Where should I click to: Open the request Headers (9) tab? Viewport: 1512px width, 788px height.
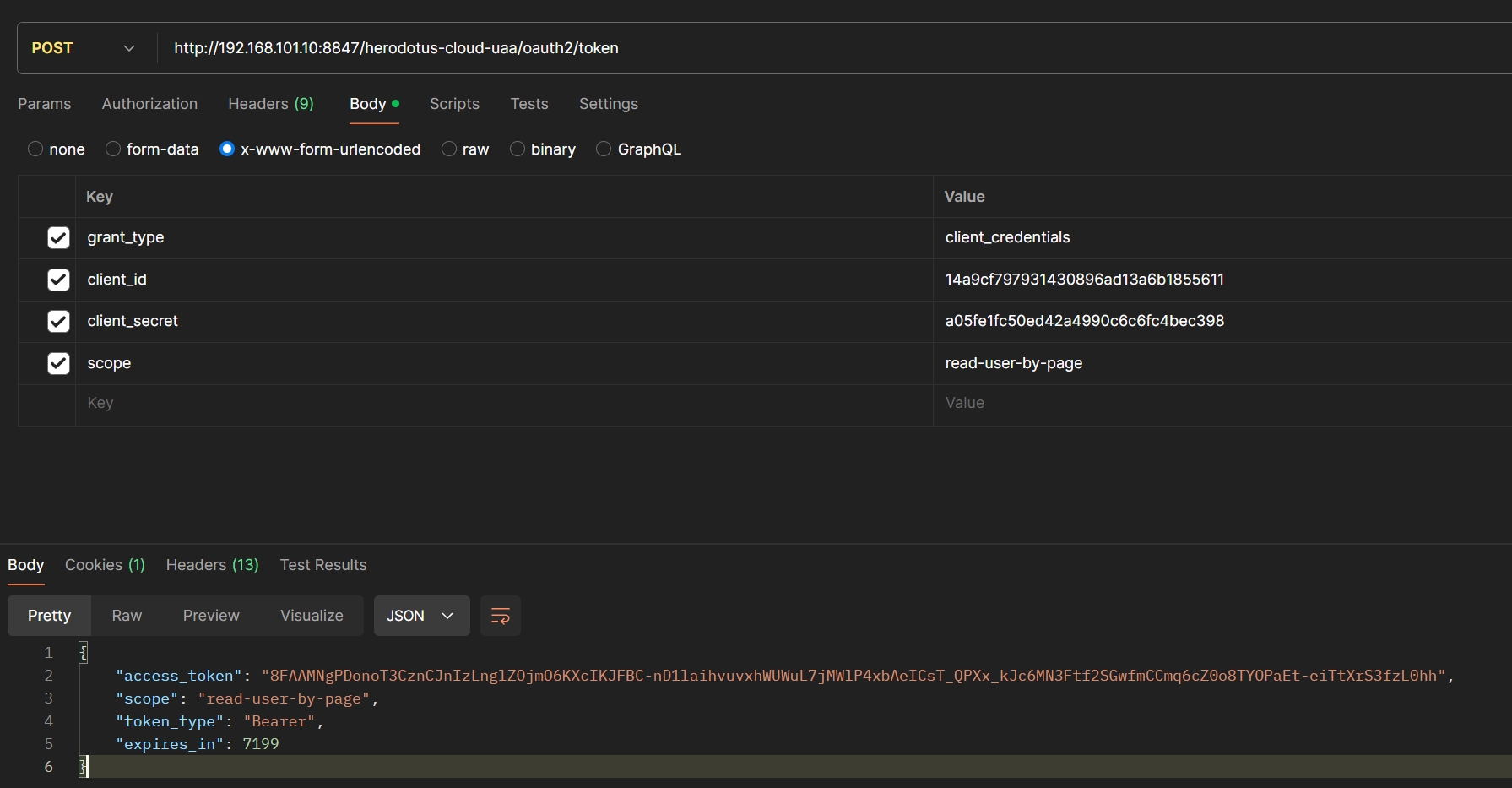[x=270, y=104]
